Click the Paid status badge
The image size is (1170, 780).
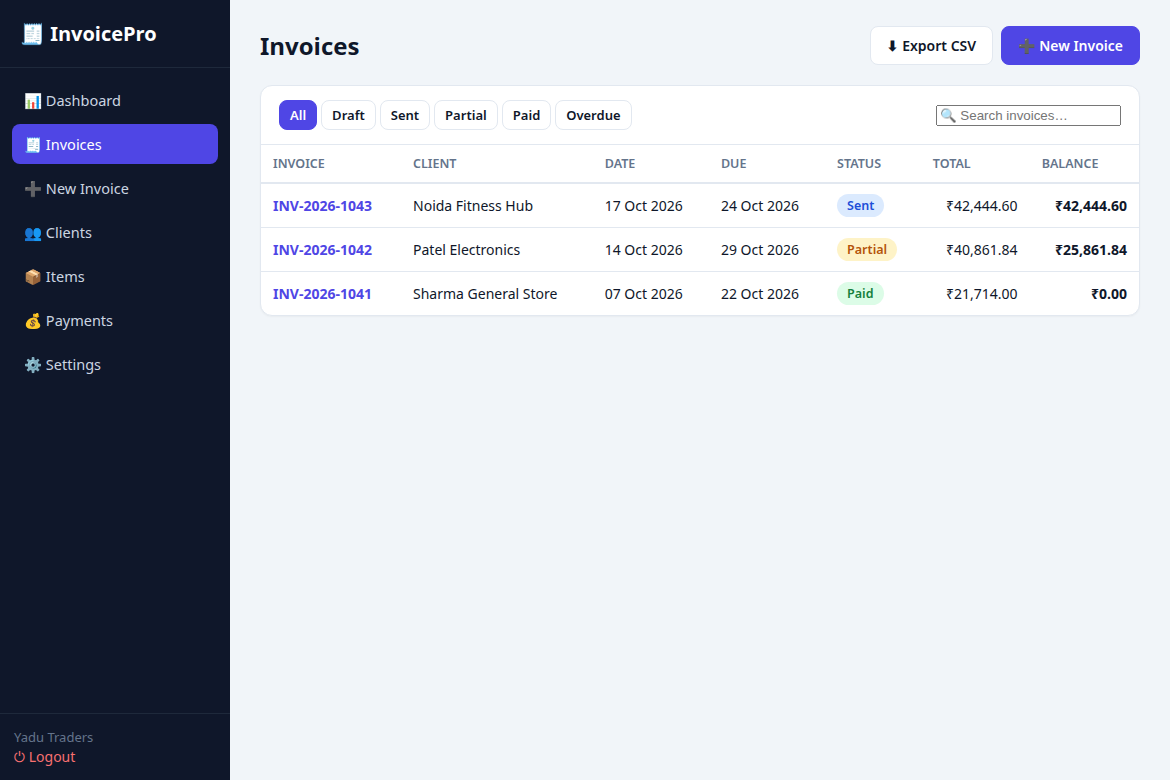(x=860, y=293)
